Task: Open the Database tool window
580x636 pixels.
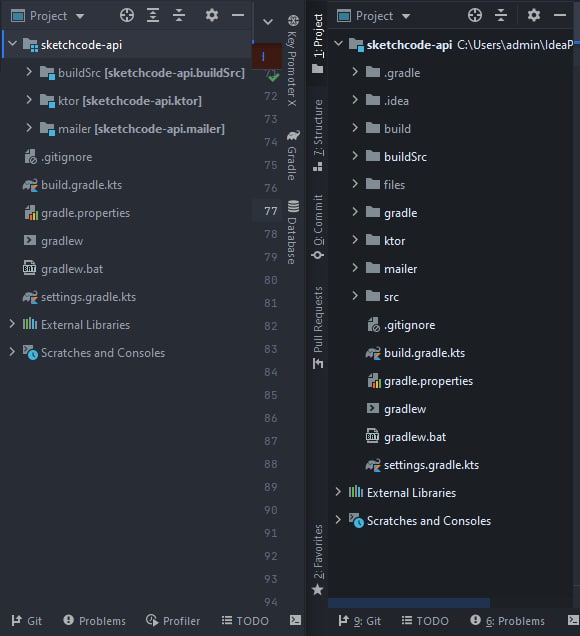Action: [293, 232]
